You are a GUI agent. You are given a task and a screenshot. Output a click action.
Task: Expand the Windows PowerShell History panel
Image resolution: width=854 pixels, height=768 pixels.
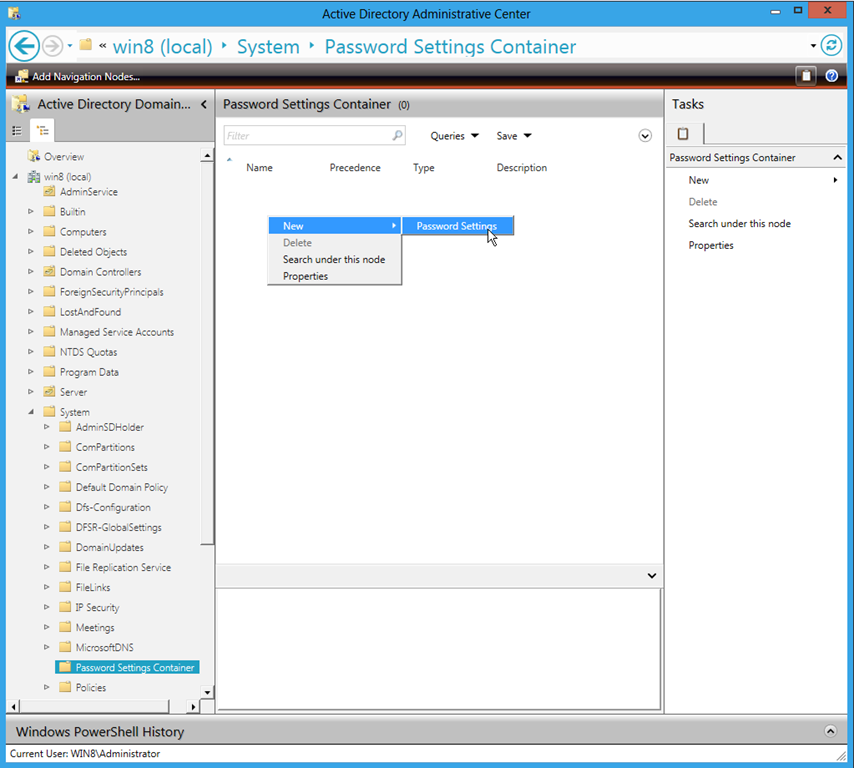point(830,731)
